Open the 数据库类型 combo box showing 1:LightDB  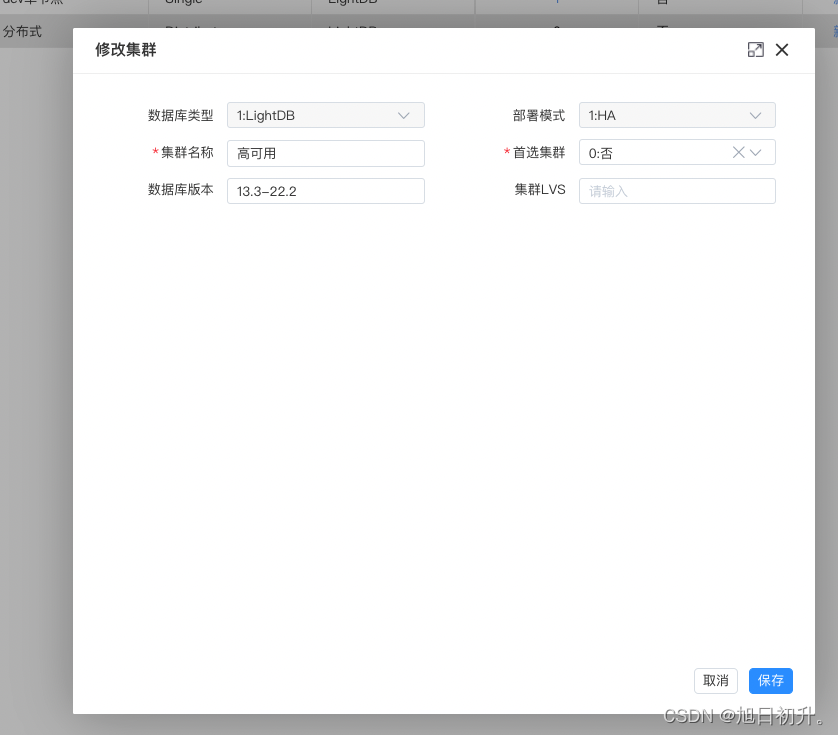tap(325, 115)
